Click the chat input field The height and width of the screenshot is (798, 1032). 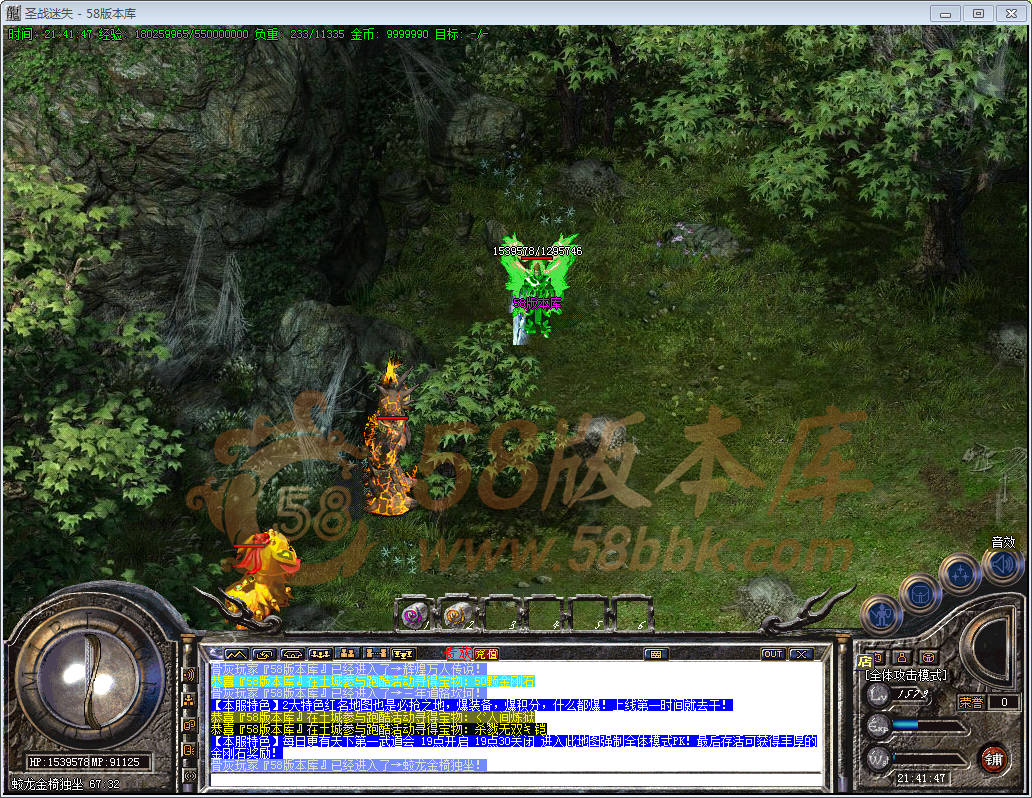[516, 780]
